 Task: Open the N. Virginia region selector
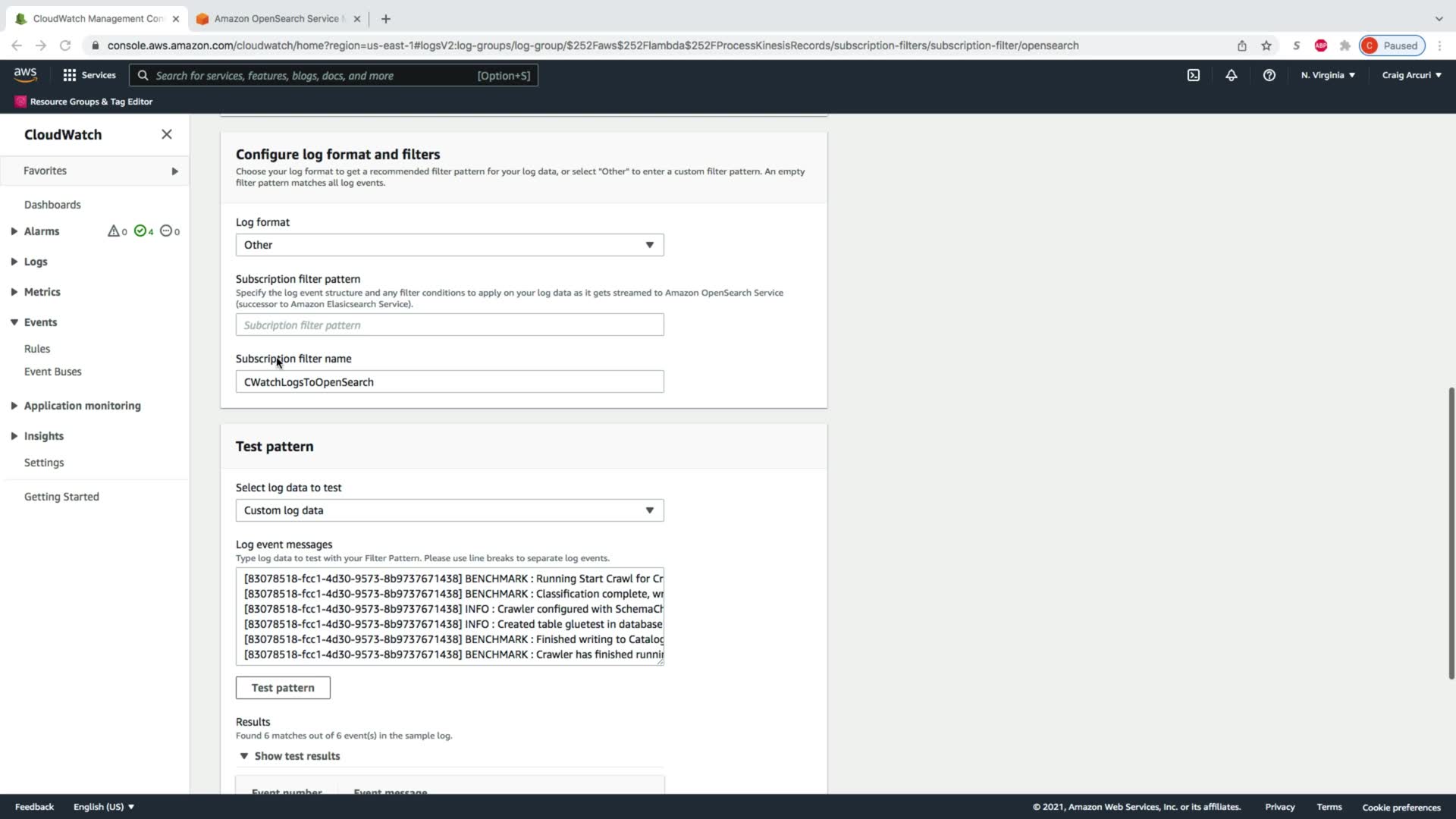click(1327, 75)
